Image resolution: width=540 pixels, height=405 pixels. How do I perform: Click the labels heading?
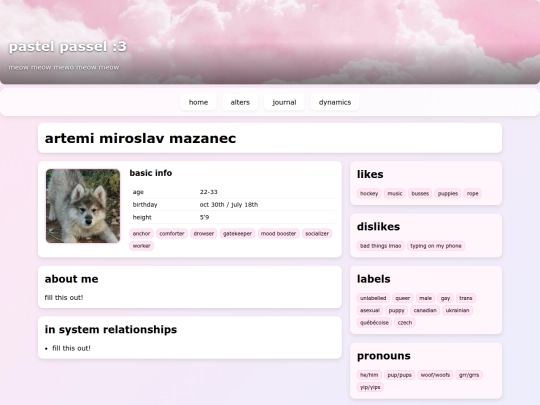click(x=374, y=279)
